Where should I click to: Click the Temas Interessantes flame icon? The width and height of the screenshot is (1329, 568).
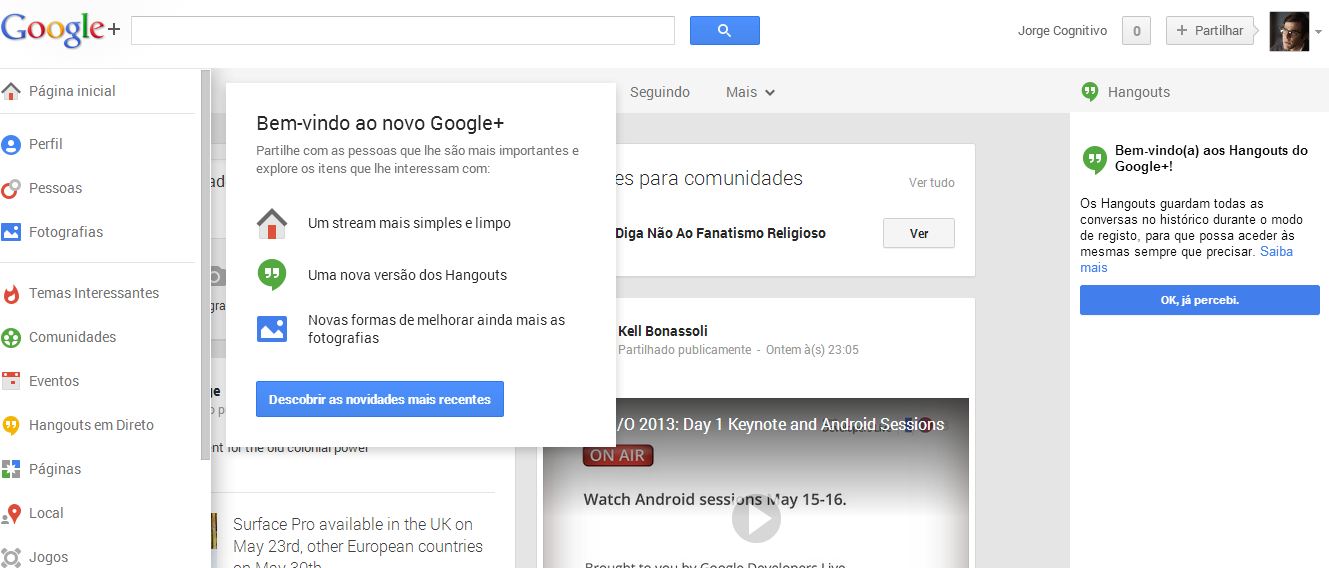11,293
